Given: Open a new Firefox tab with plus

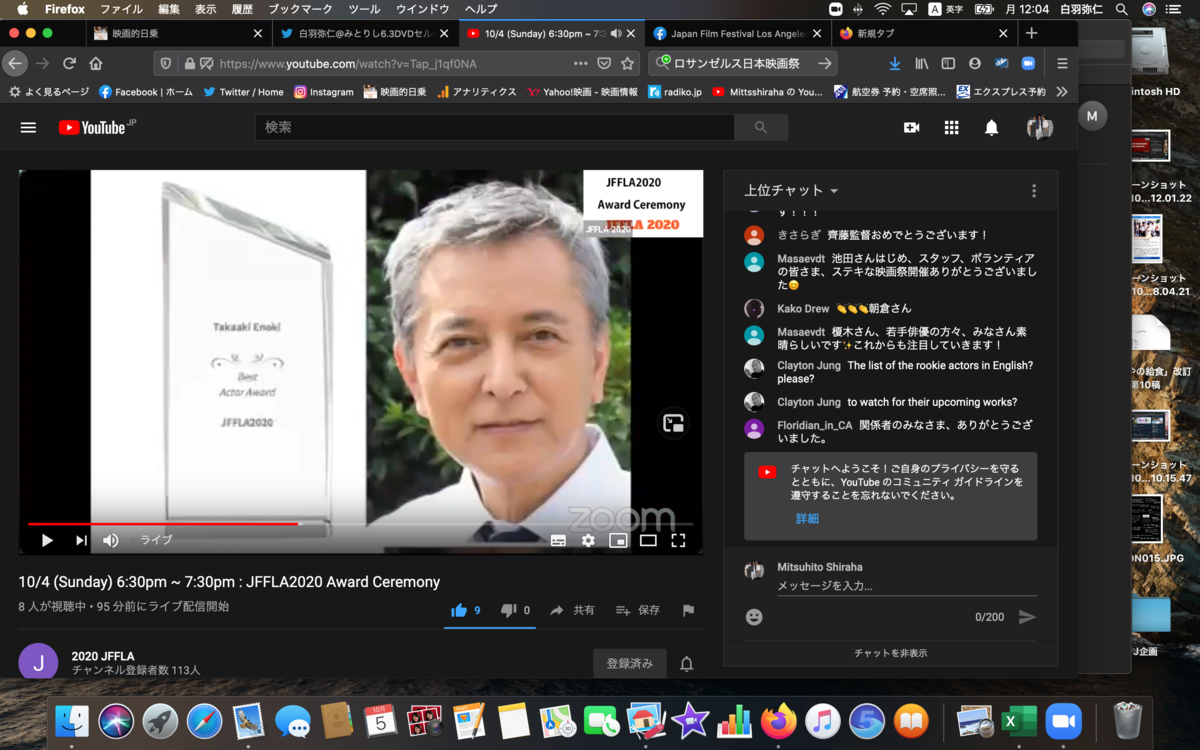Looking at the screenshot, I should (x=1032, y=33).
